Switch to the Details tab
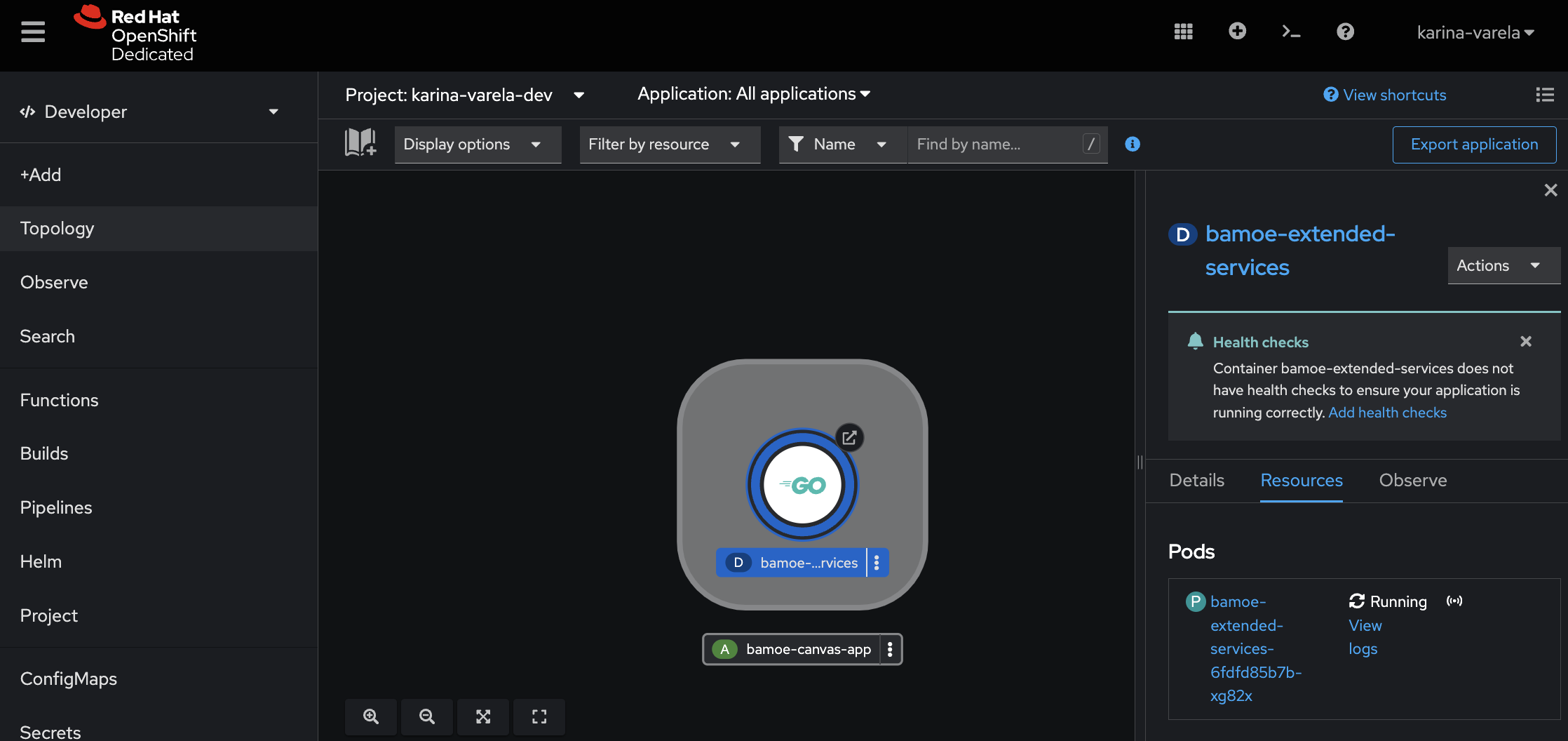Image resolution: width=1568 pixels, height=741 pixels. tap(1196, 481)
